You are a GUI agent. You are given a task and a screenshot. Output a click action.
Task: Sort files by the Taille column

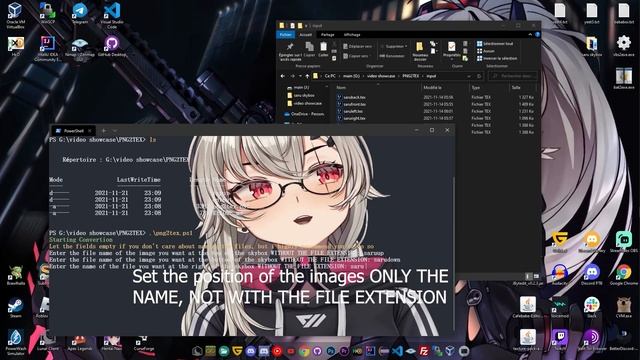(516, 88)
